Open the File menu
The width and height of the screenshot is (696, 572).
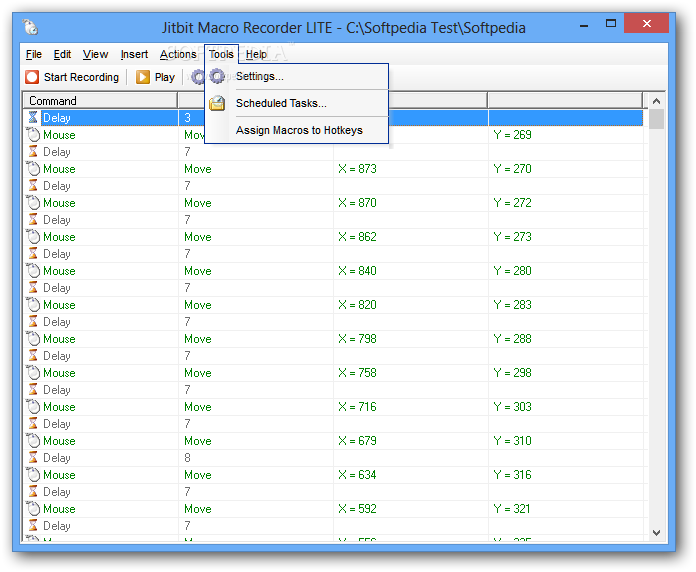(34, 54)
